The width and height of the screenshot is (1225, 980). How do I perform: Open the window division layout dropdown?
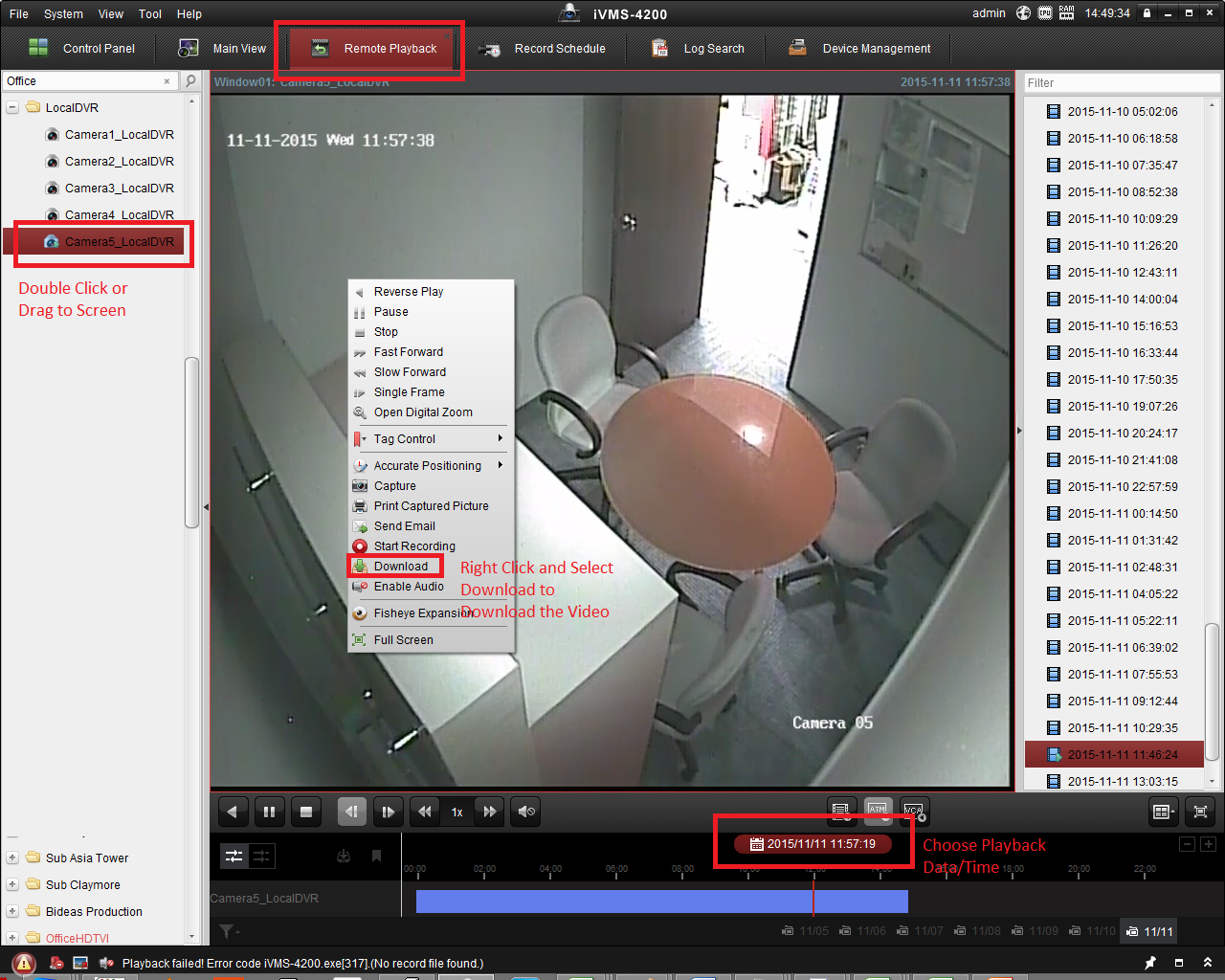pyautogui.click(x=1164, y=812)
